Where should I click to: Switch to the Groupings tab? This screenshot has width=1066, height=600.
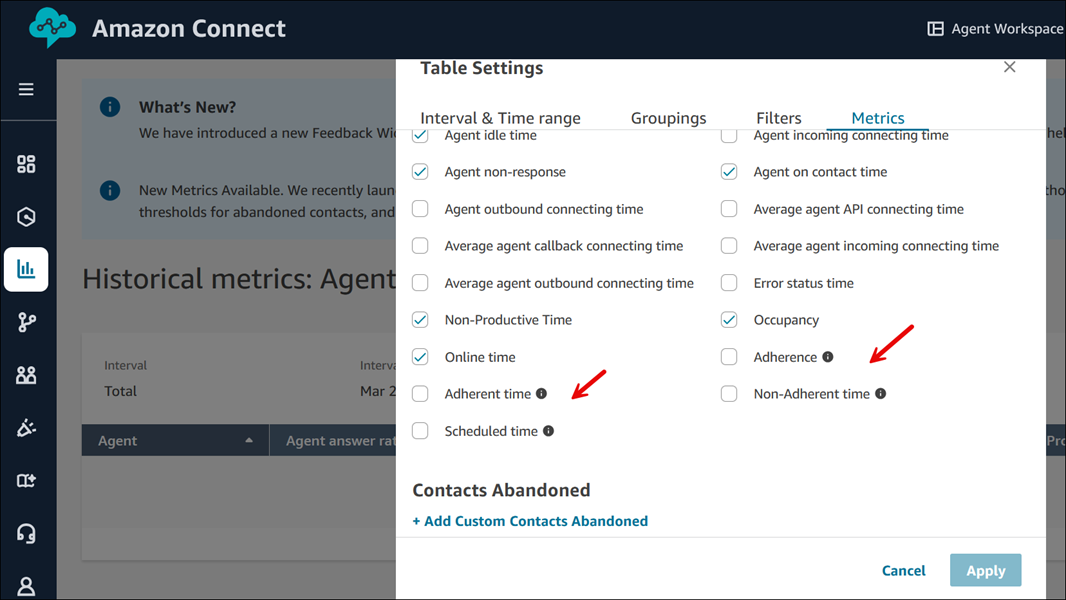(668, 117)
